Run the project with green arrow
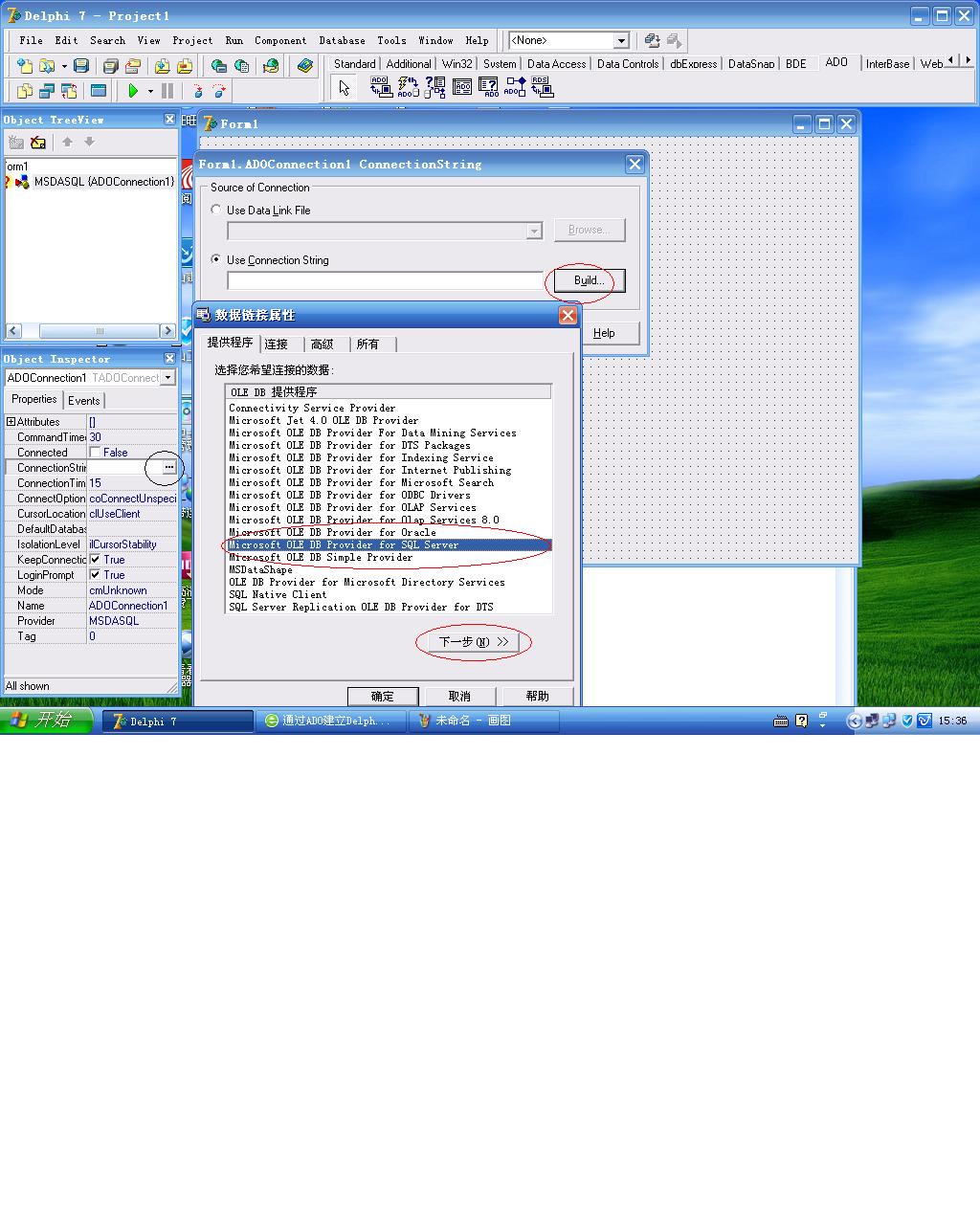Viewport: 980px width, 1221px height. (133, 91)
